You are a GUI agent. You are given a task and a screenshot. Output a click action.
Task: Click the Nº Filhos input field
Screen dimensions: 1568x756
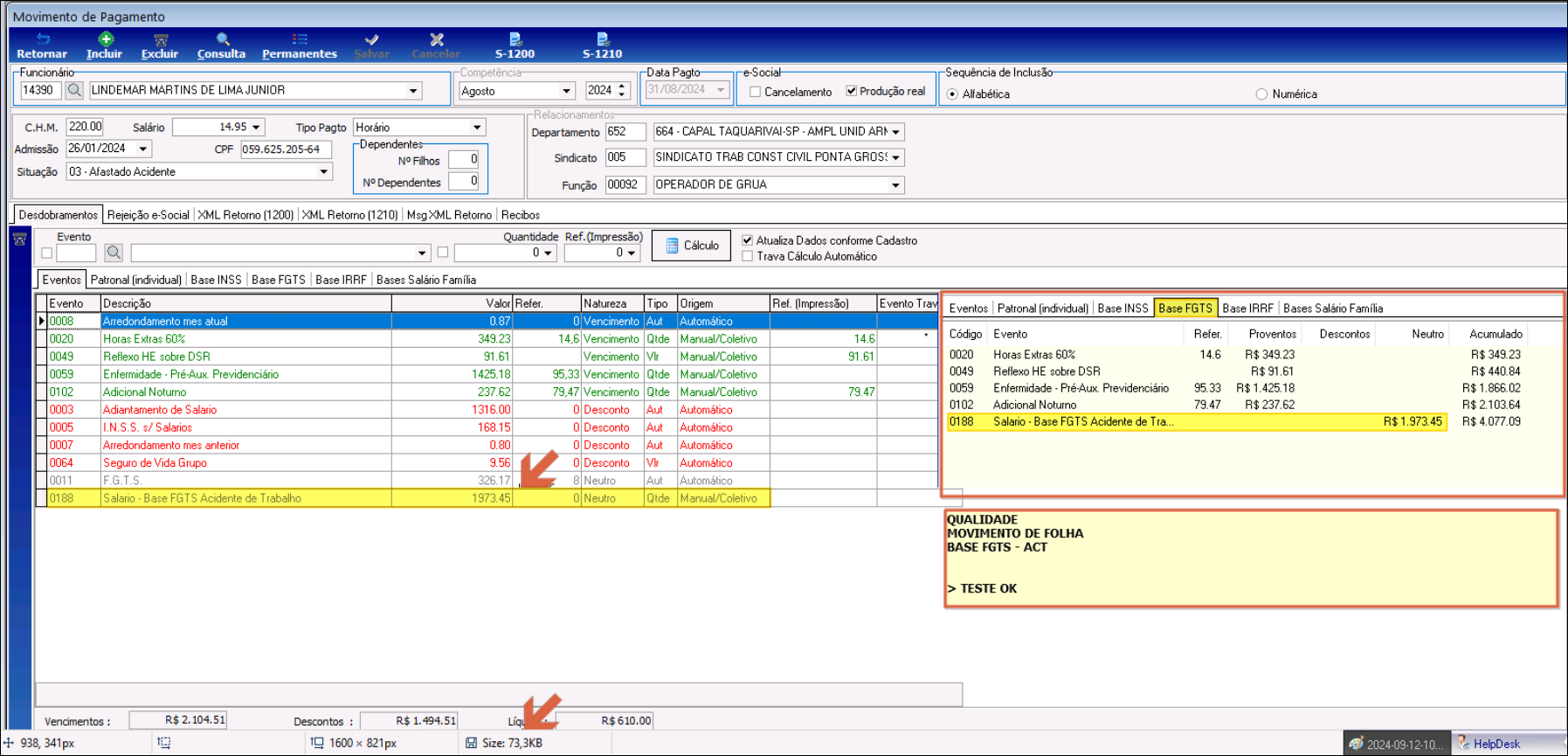(x=463, y=160)
